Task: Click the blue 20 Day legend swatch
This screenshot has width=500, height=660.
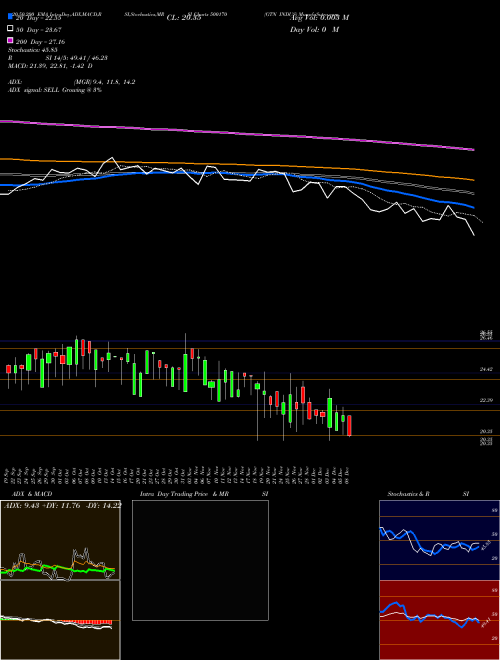Action: [x=10, y=16]
